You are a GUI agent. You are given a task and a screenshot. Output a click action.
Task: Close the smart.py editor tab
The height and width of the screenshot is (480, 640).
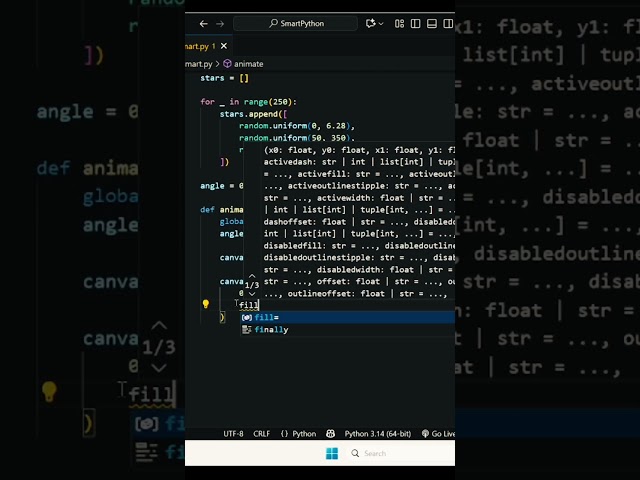coord(224,46)
